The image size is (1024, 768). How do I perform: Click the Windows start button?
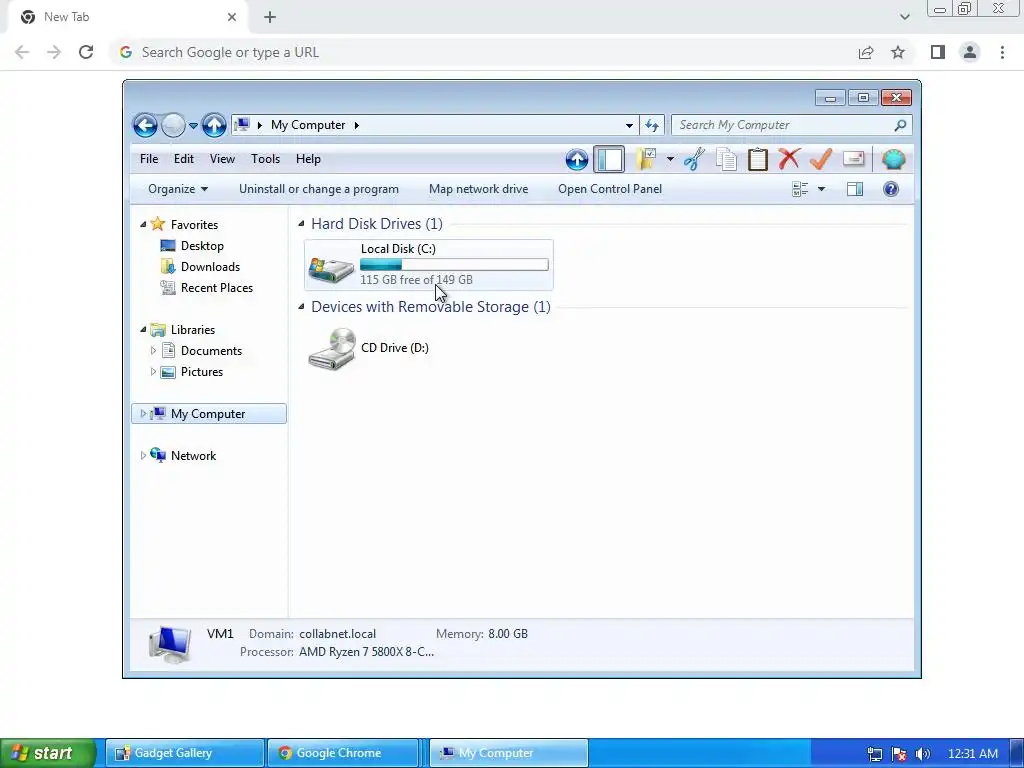[48, 753]
